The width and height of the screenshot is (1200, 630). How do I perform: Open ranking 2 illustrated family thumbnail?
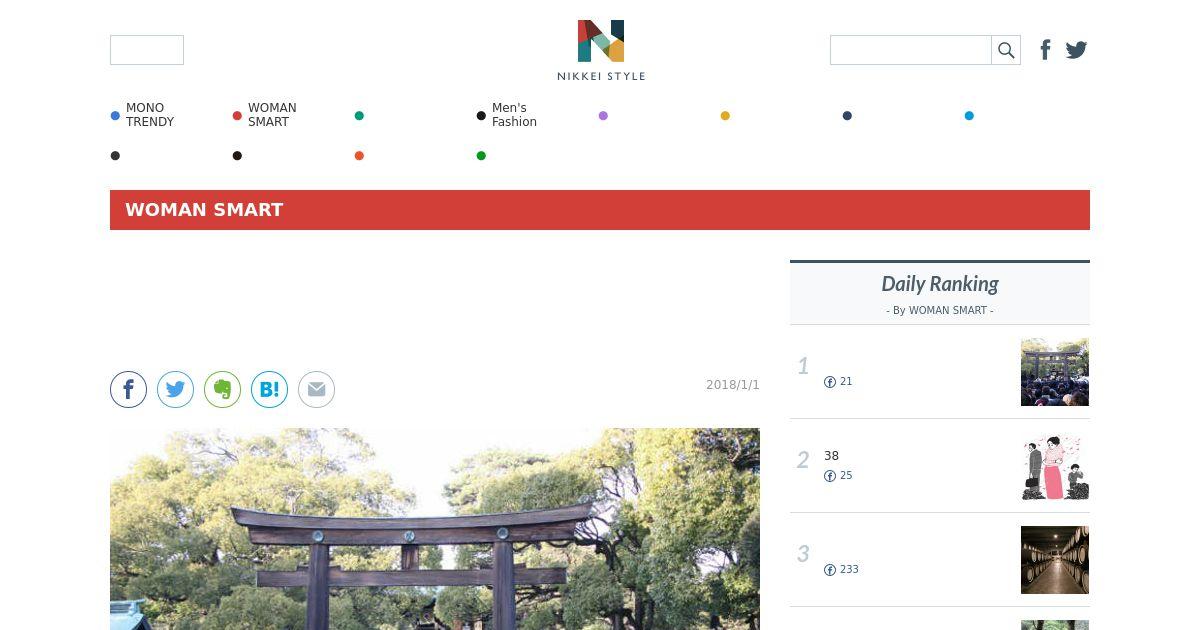point(1055,466)
